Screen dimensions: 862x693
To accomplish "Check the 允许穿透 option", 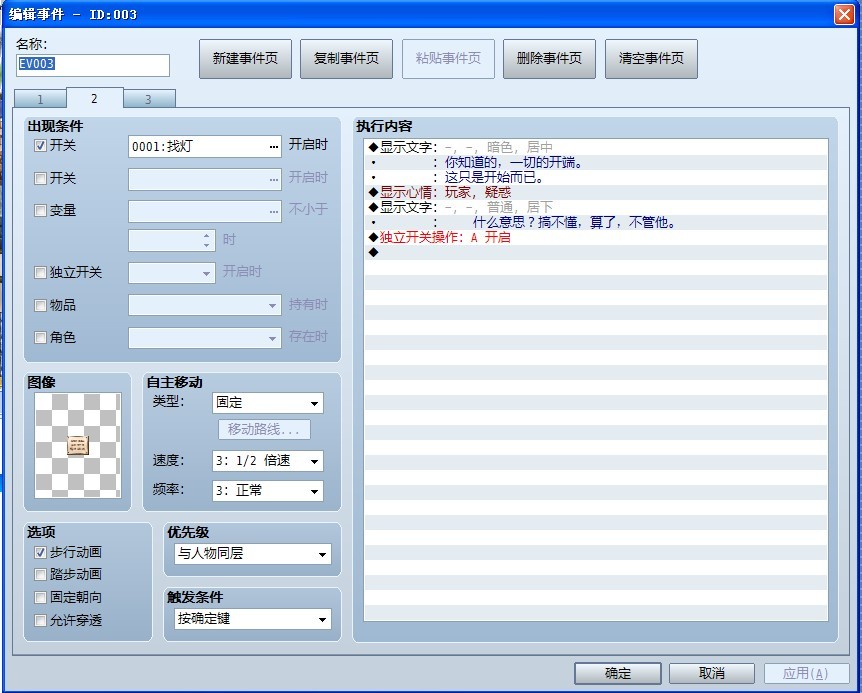I will tap(40, 620).
